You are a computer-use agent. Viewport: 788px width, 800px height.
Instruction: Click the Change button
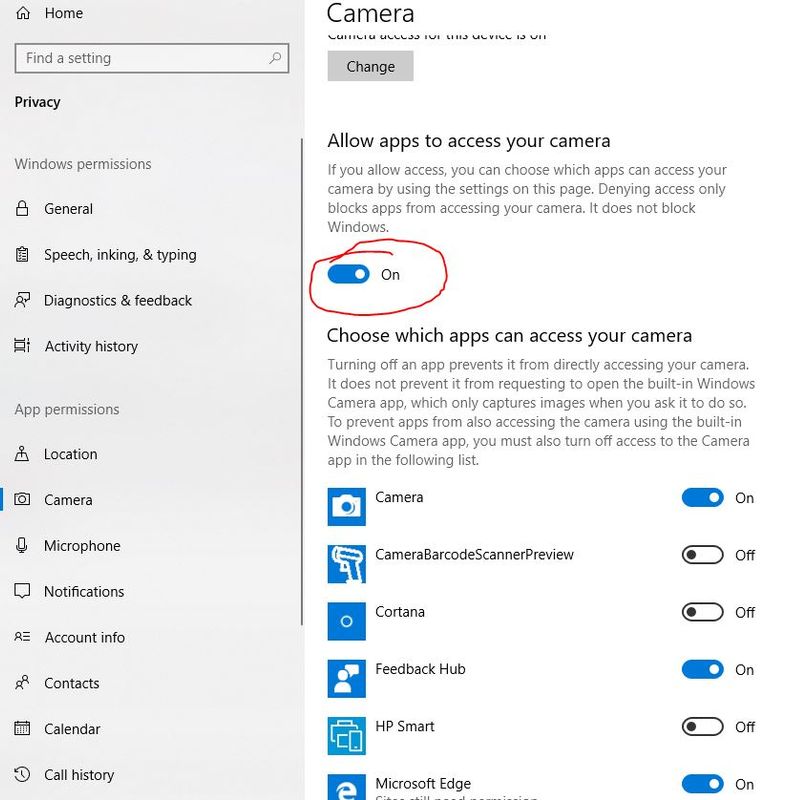371,66
